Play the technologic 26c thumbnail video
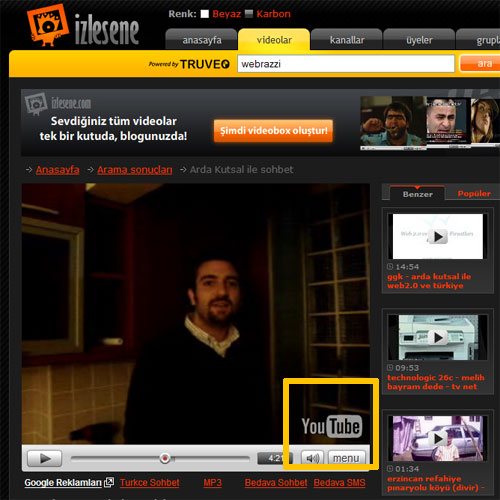The image size is (500, 500). [438, 337]
